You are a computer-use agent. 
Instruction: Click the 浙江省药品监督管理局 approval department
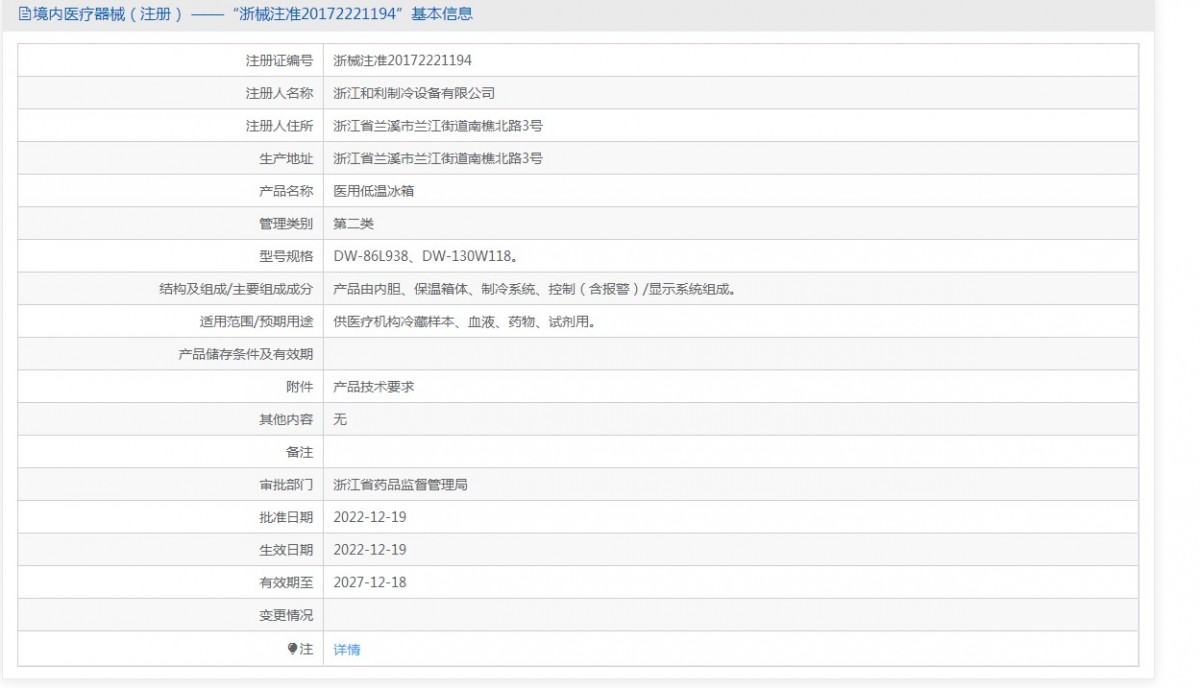point(400,485)
